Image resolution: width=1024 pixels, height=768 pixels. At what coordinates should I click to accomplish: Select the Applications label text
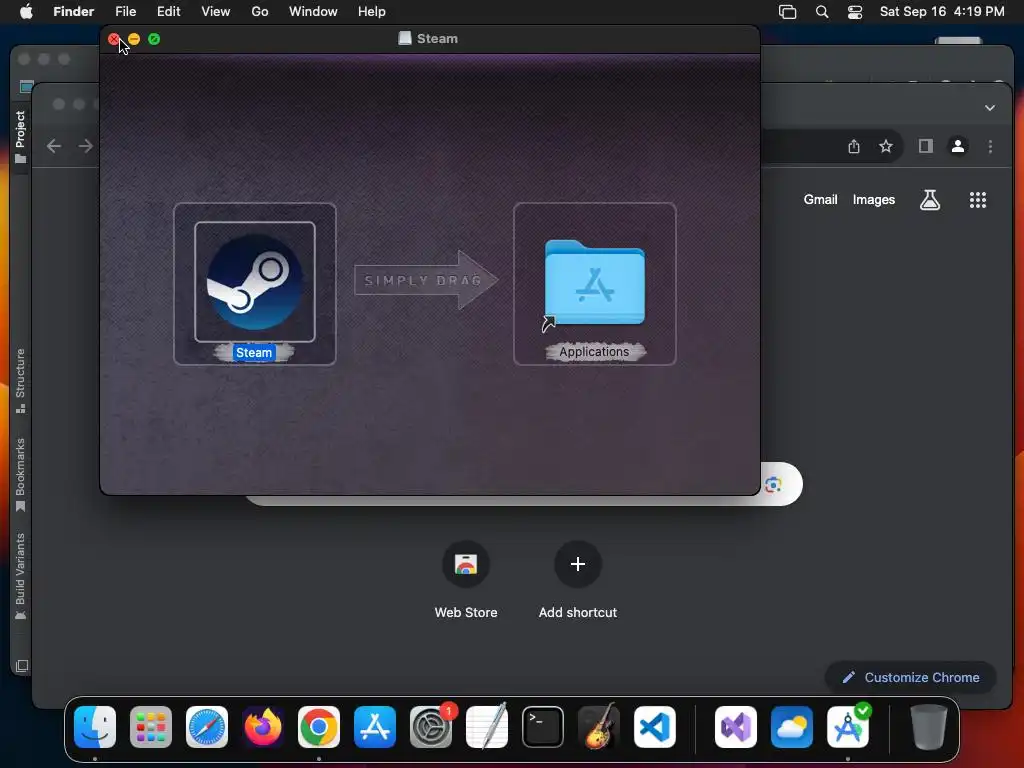[594, 352]
